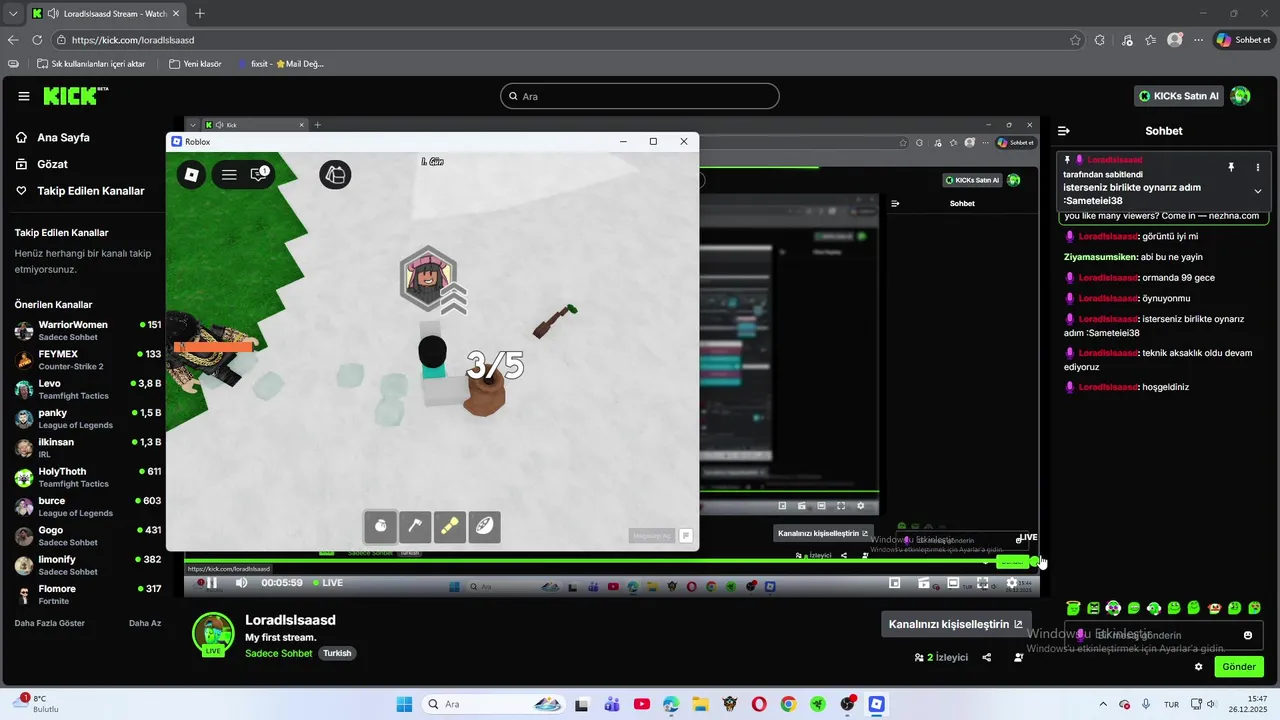This screenshot has width=1280, height=720.
Task: Click the user icon right of share
Action: pyautogui.click(x=1018, y=657)
